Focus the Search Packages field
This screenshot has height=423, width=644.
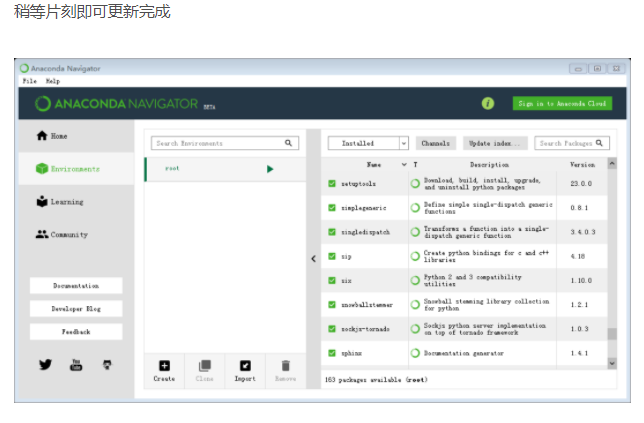[x=572, y=143]
